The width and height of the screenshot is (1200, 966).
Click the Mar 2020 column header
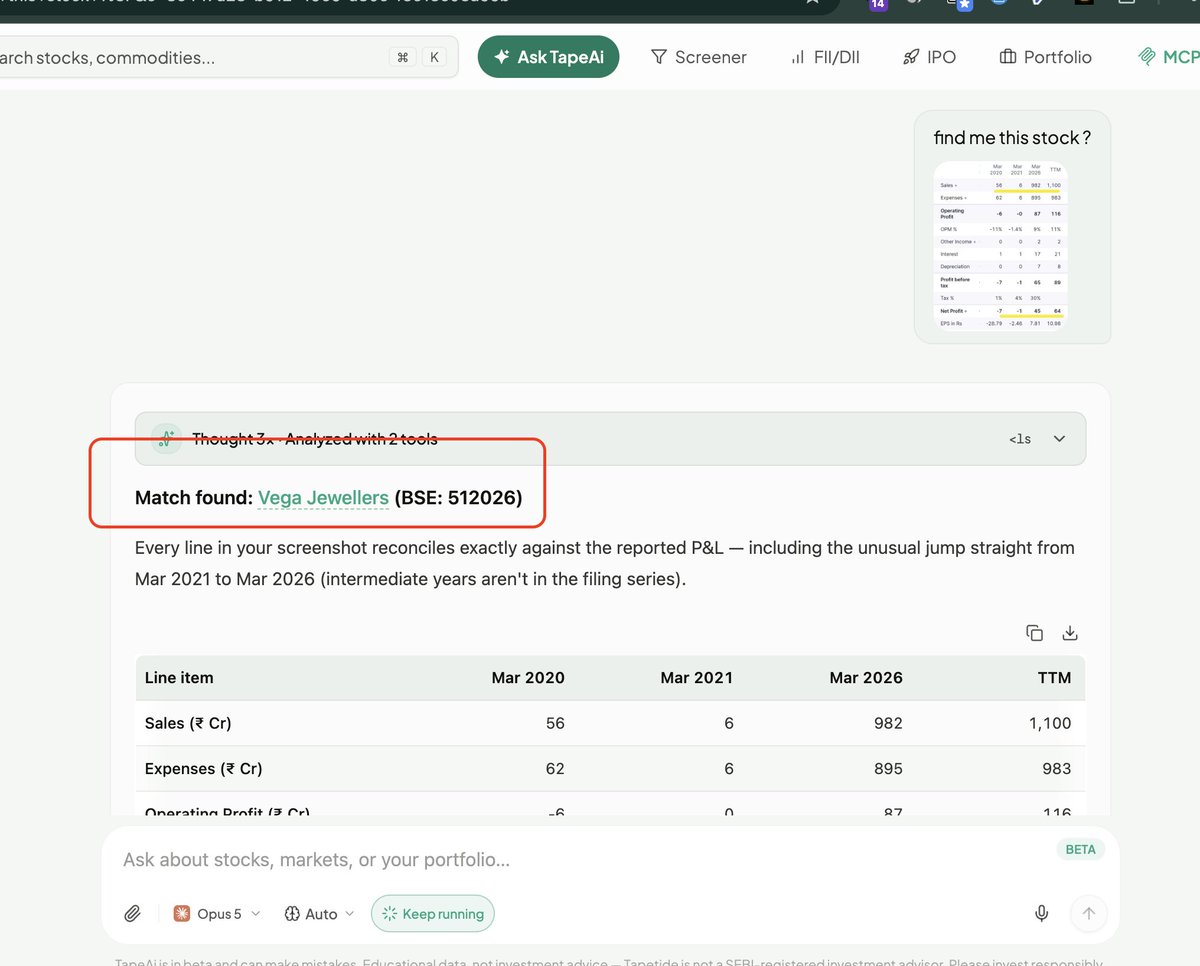pyautogui.click(x=528, y=678)
